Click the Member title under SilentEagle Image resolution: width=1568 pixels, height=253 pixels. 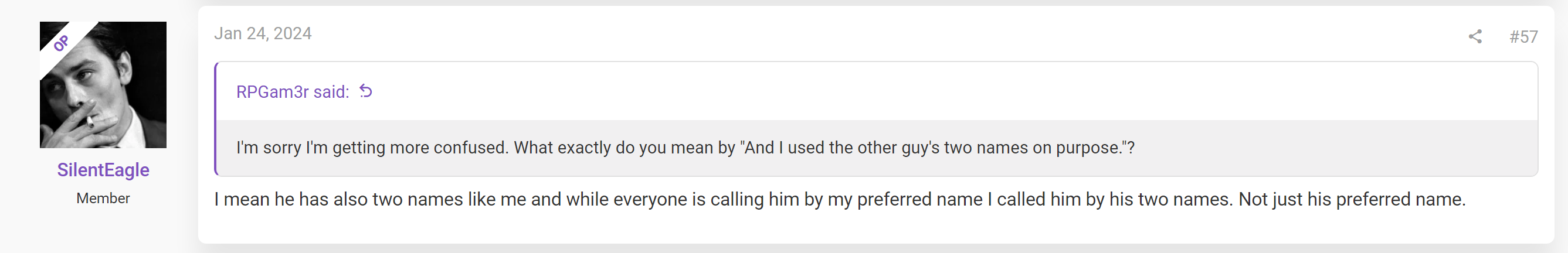click(103, 199)
